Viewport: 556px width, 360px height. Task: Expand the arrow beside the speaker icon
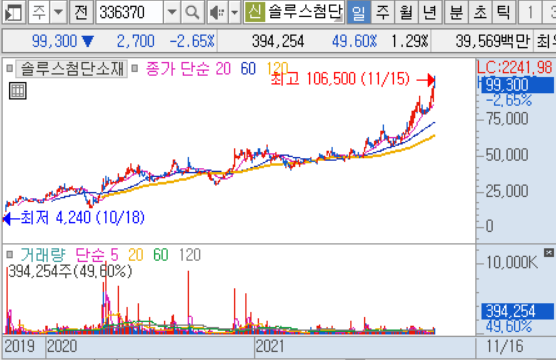(234, 12)
